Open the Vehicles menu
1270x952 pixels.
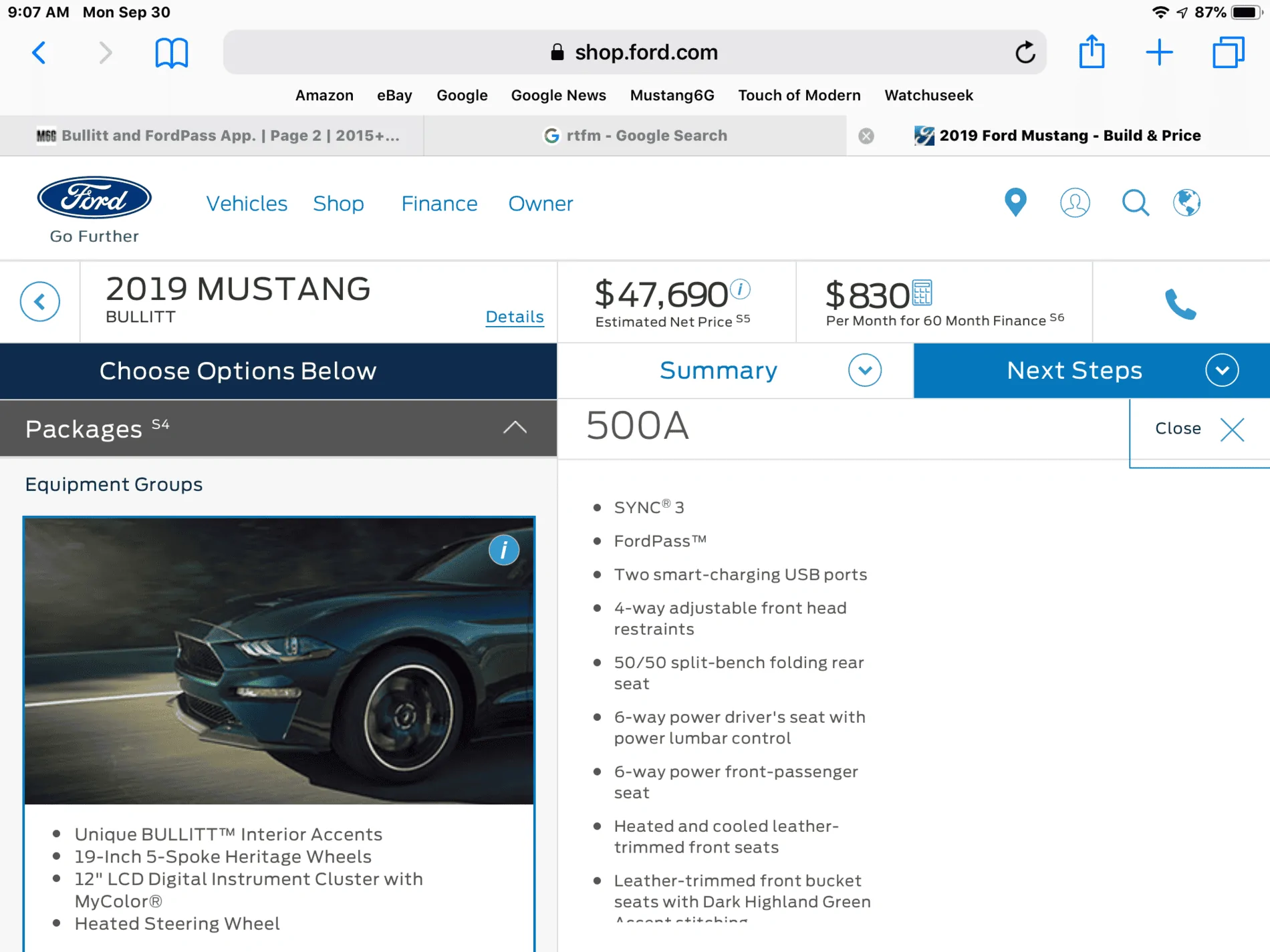coord(247,203)
